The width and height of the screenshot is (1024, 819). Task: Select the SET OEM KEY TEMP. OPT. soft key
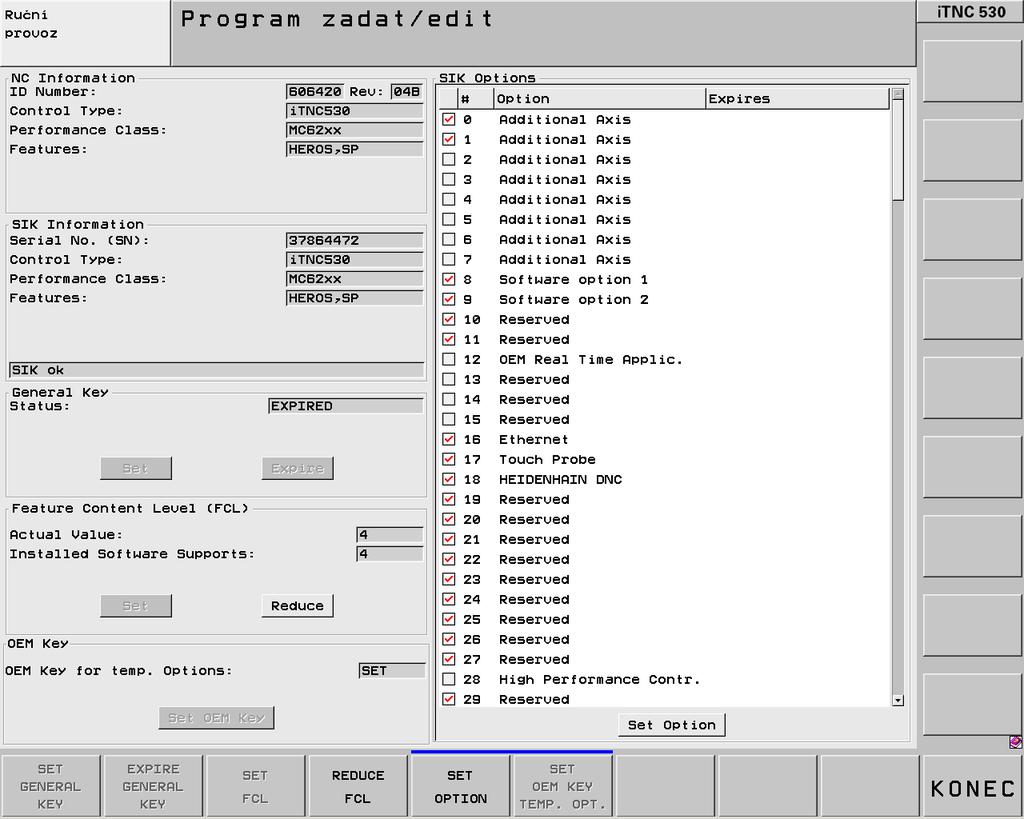click(x=563, y=786)
